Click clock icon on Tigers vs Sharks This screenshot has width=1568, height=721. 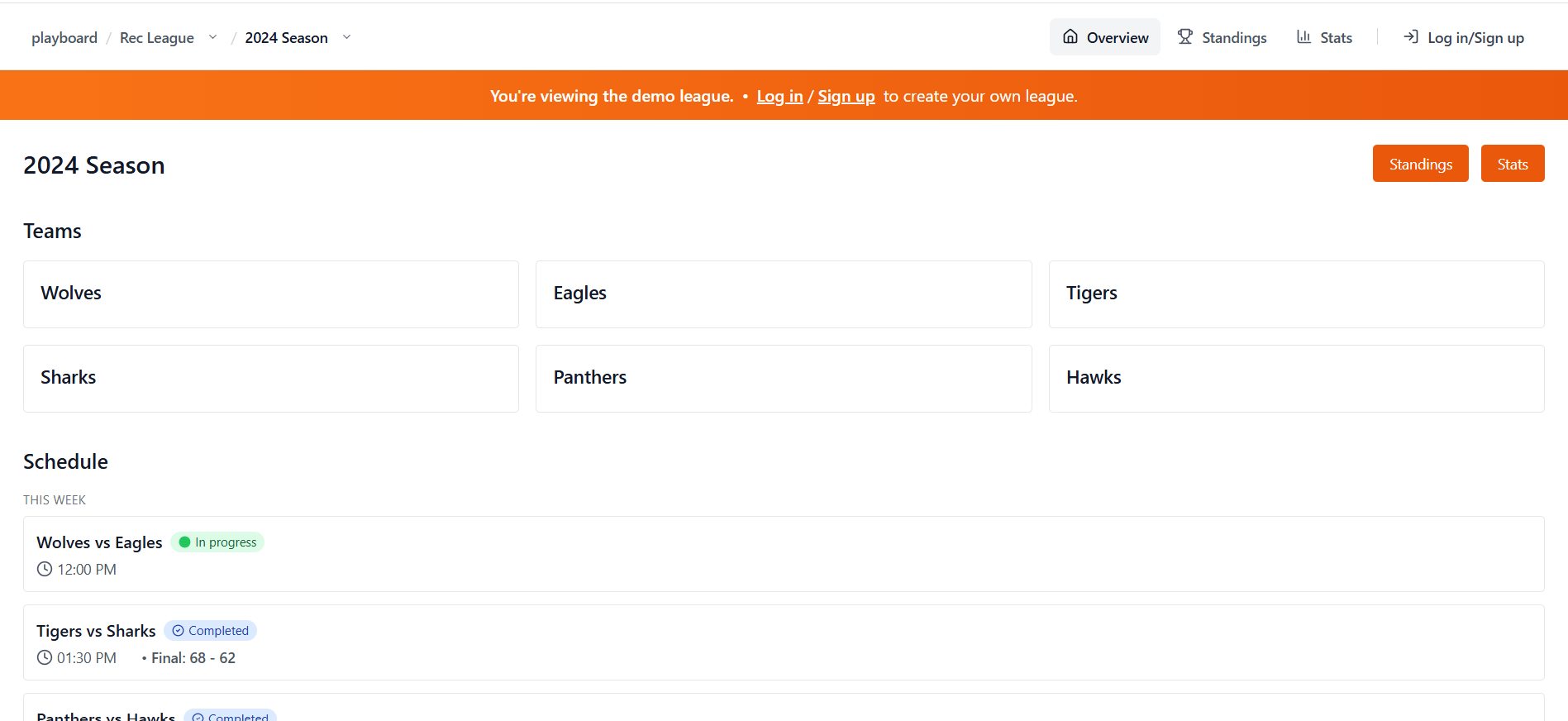(x=45, y=658)
